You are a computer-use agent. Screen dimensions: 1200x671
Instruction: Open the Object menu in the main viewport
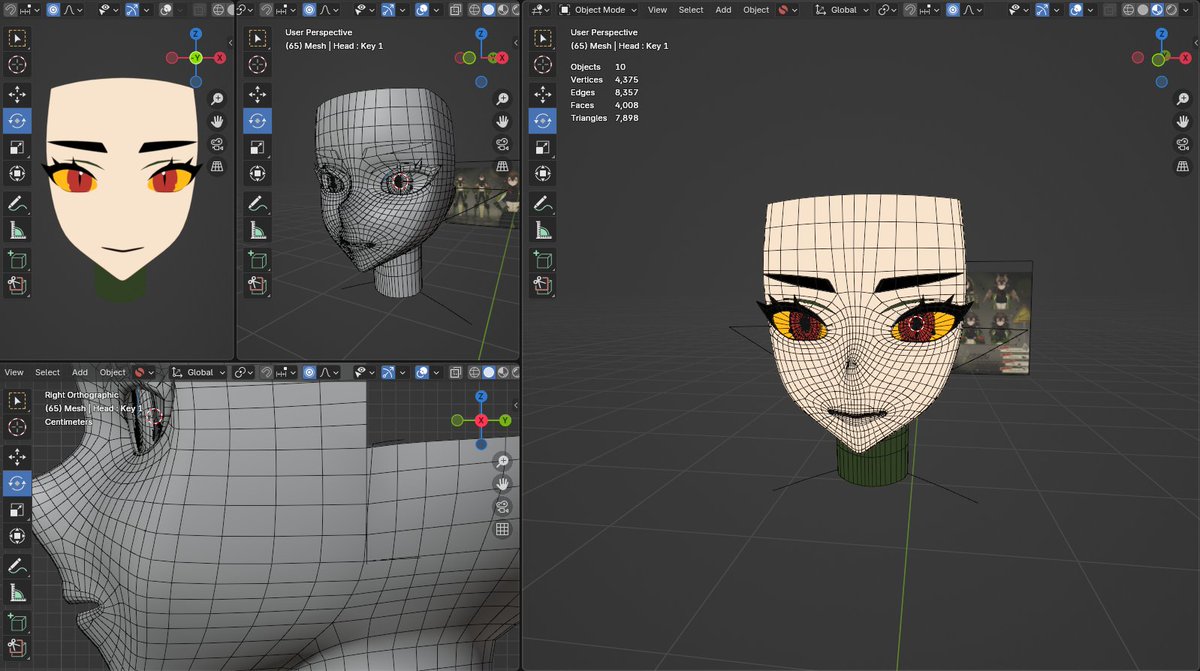[x=756, y=10]
